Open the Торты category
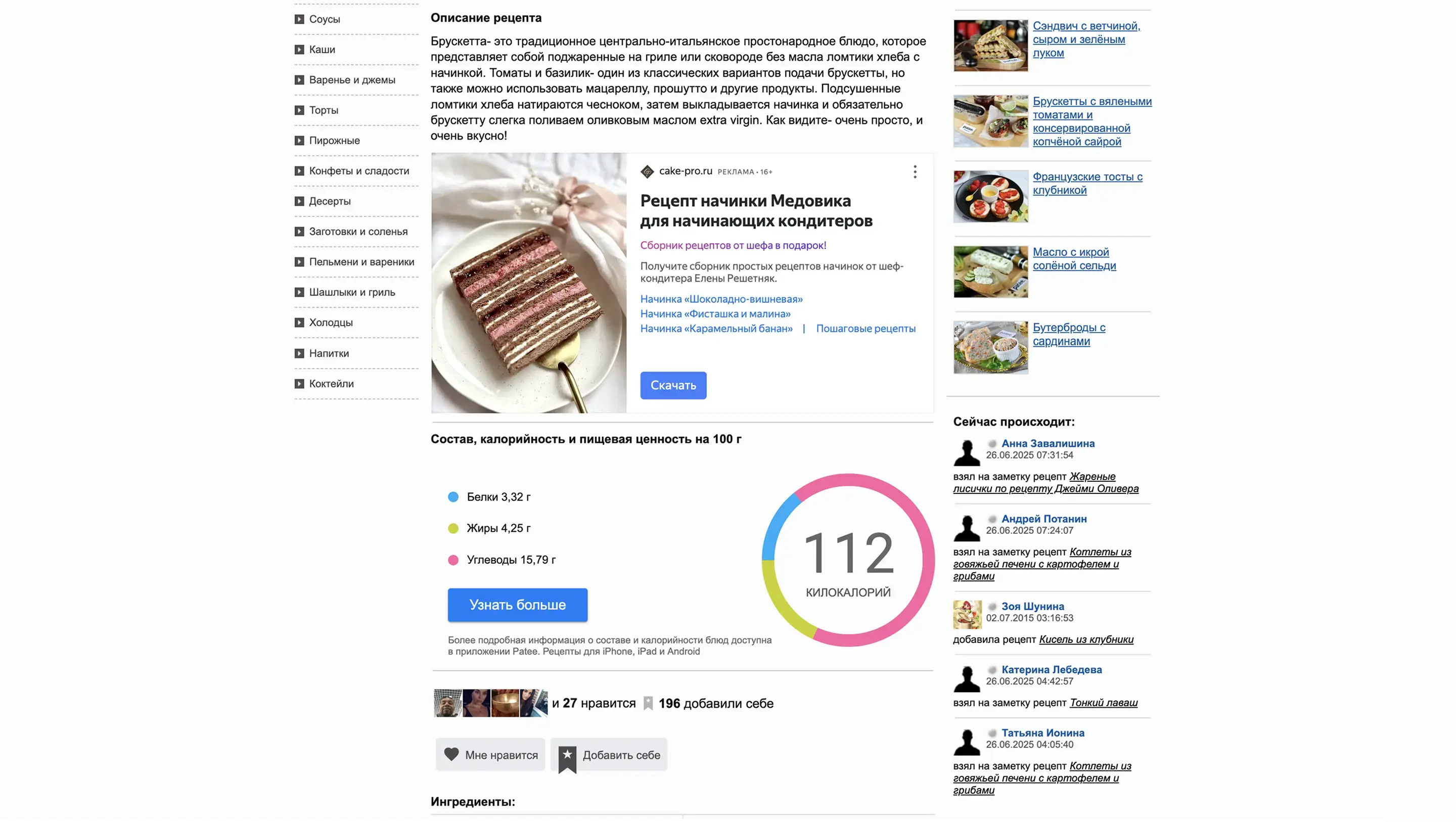Screen dimensions: 1456x822 click(x=324, y=110)
